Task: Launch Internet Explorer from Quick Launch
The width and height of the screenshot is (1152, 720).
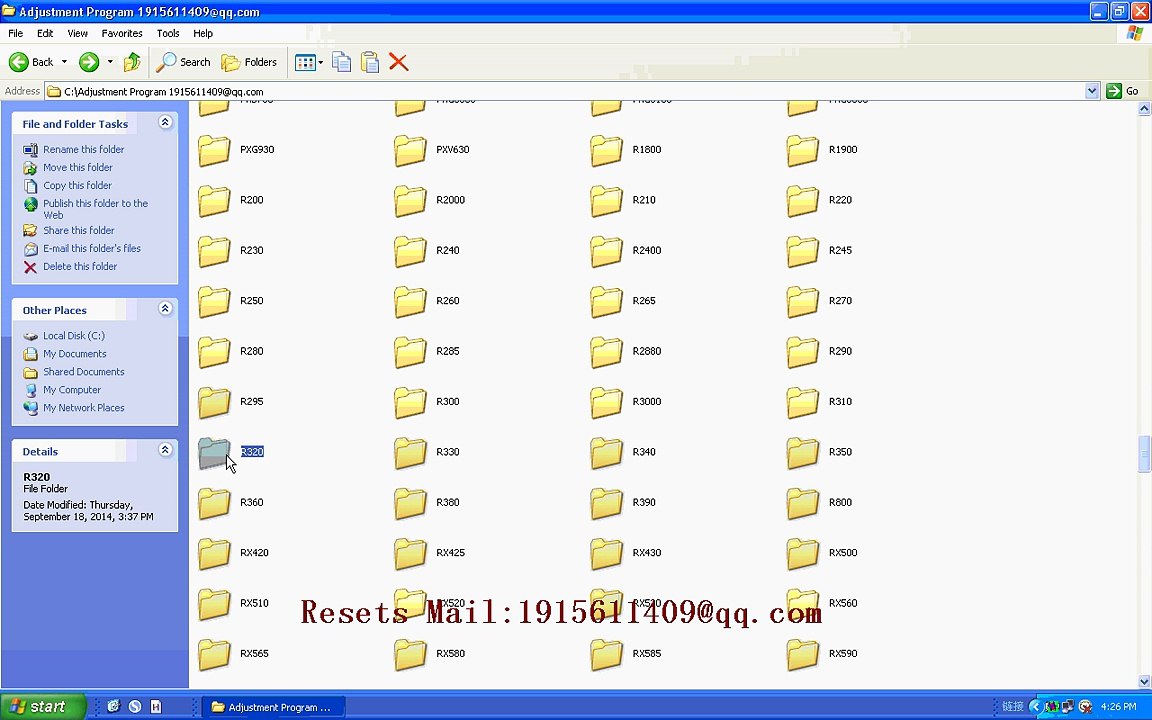Action: pos(113,706)
